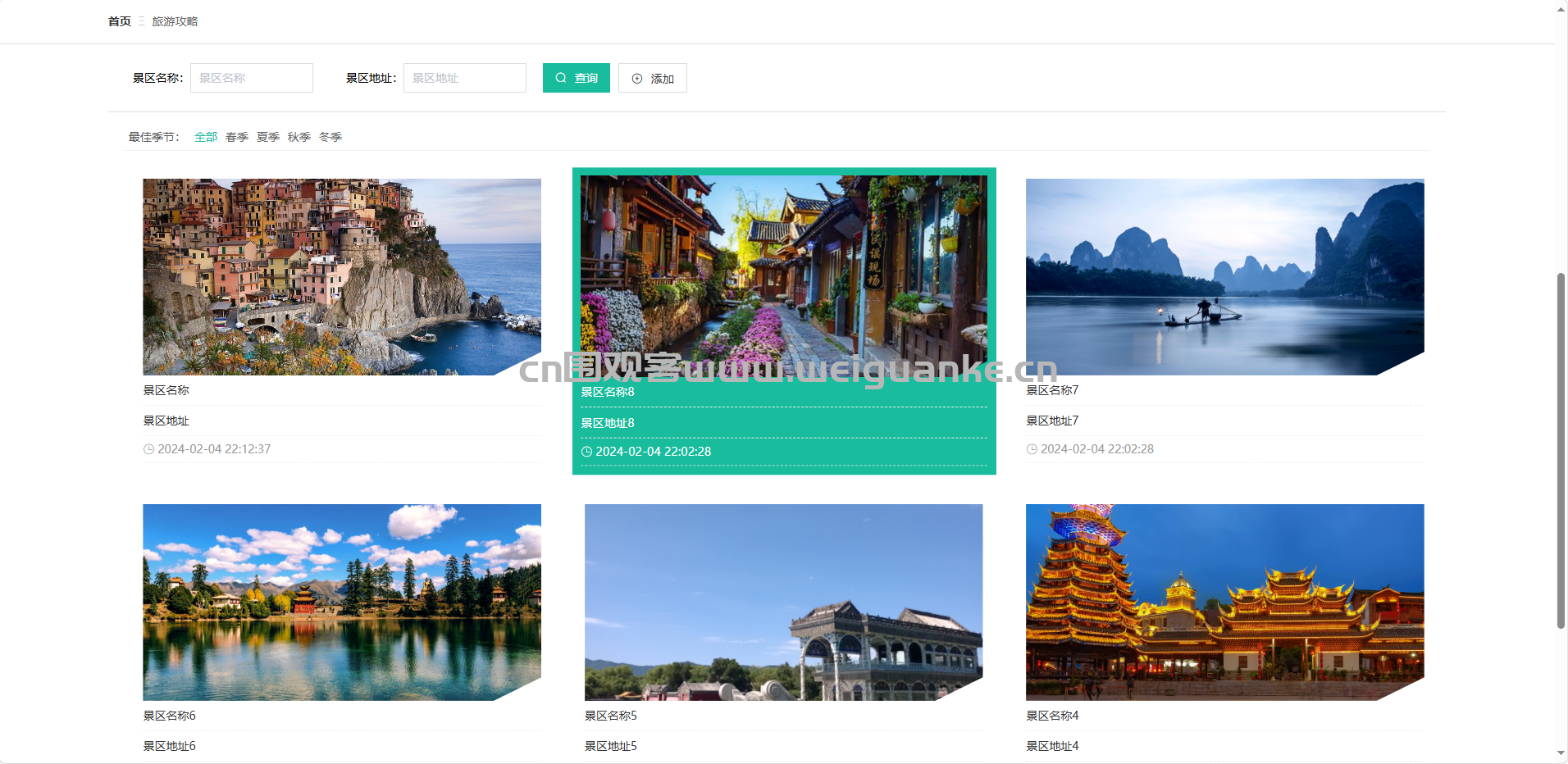Click the vertical scrollbar thumb

pyautogui.click(x=1561, y=451)
